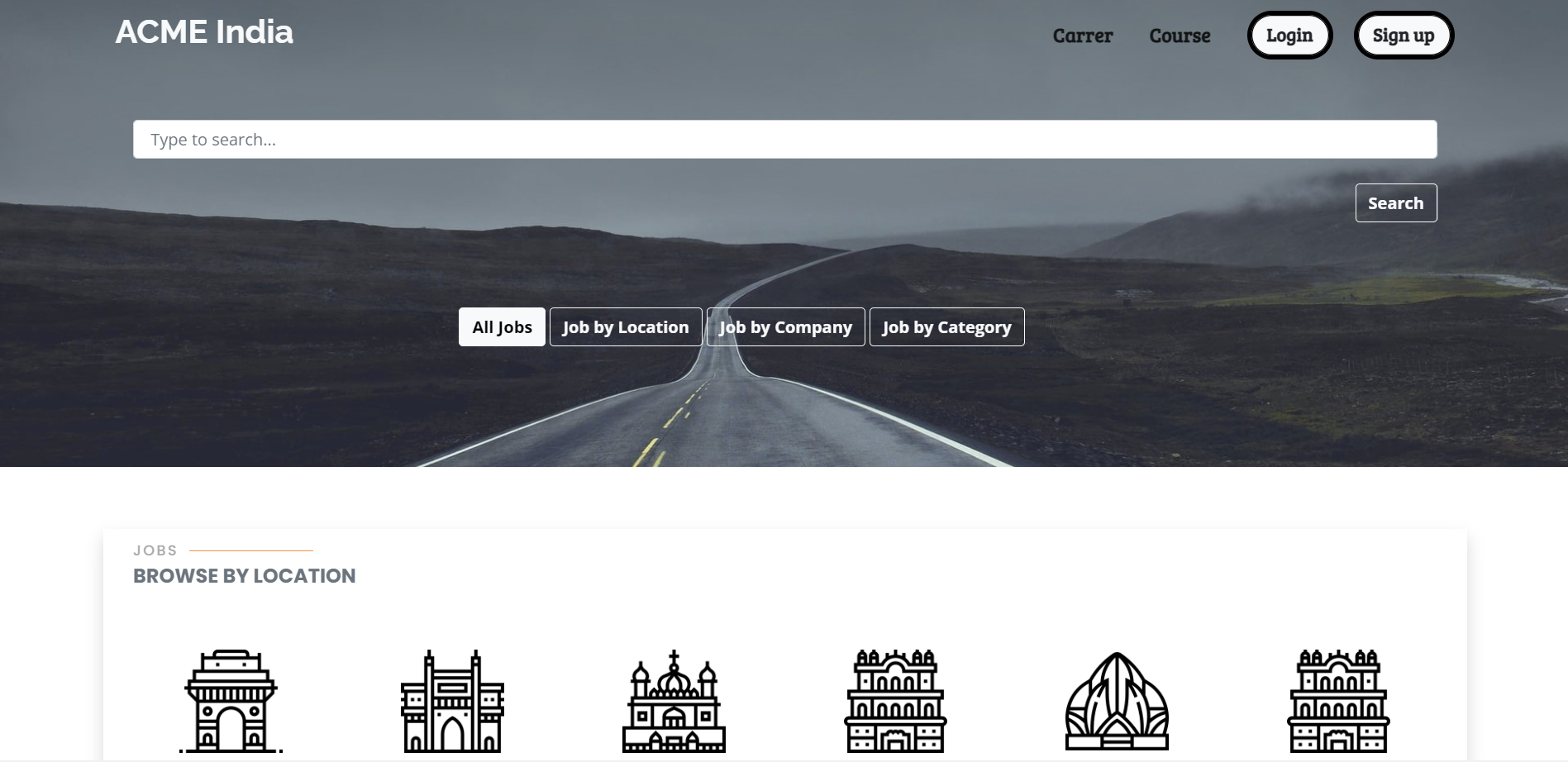1568x762 pixels.
Task: Switch to the All Jobs tab
Action: [502, 327]
